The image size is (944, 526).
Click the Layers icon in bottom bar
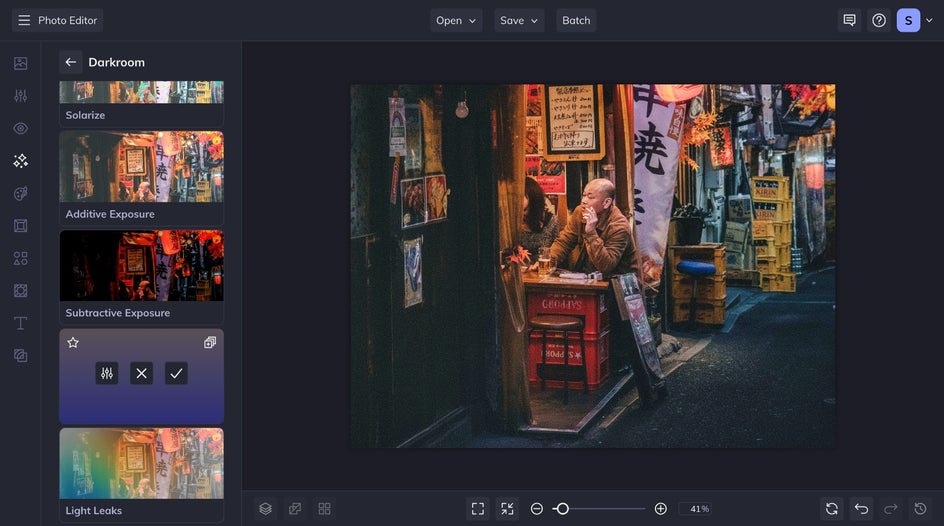click(265, 509)
